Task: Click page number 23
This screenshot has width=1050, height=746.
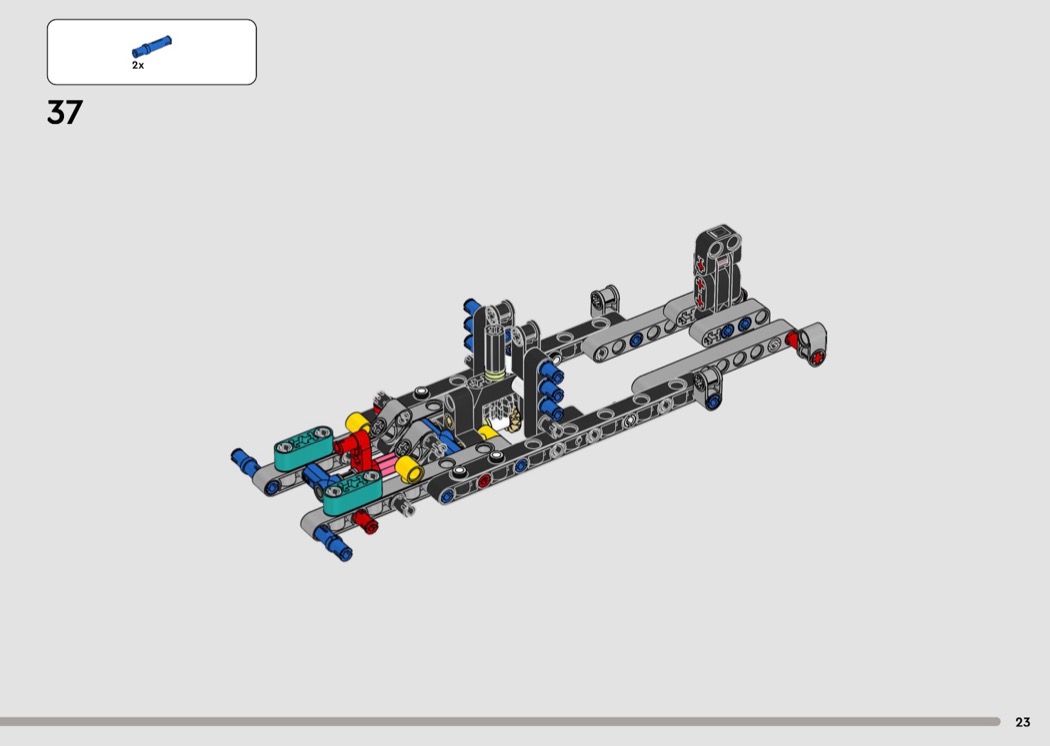Action: click(1022, 722)
